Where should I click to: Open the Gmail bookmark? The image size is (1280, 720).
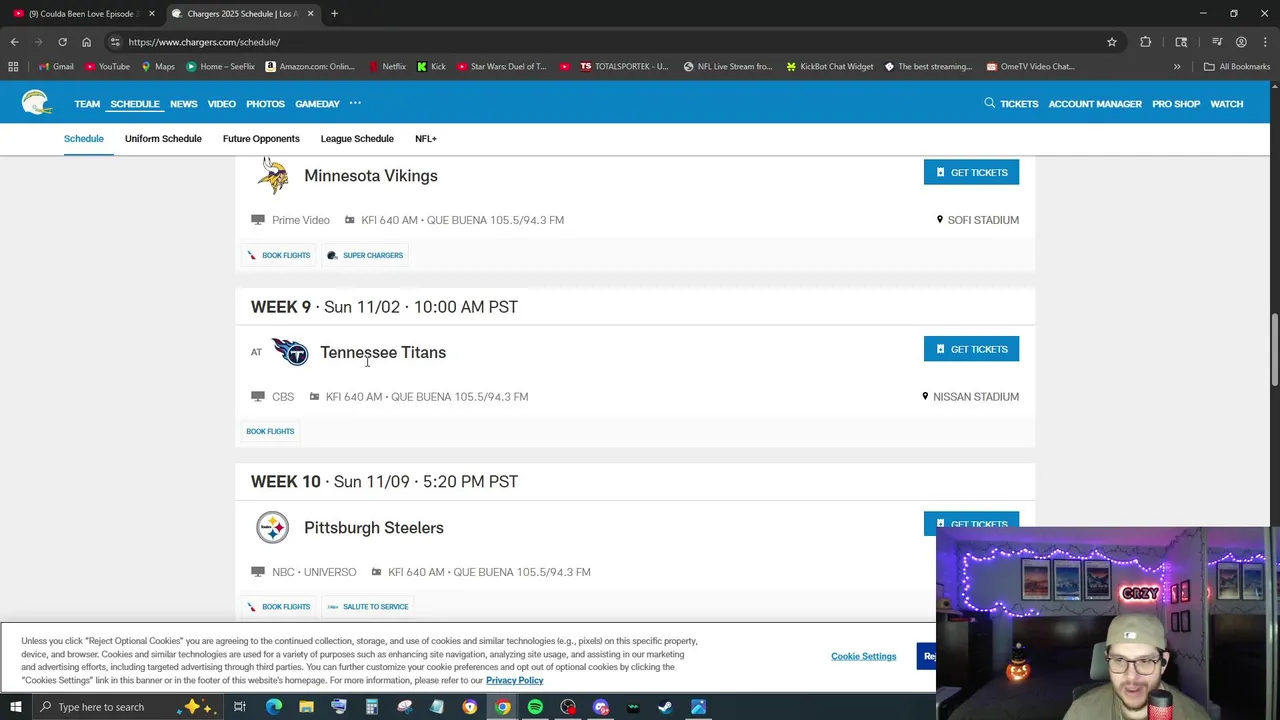(56, 66)
